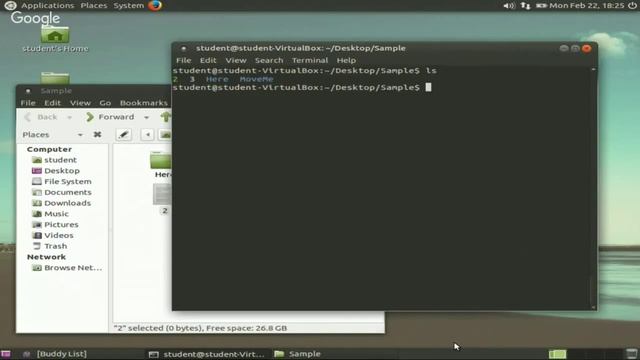Open the Places menu in the top panel

tap(93, 5)
